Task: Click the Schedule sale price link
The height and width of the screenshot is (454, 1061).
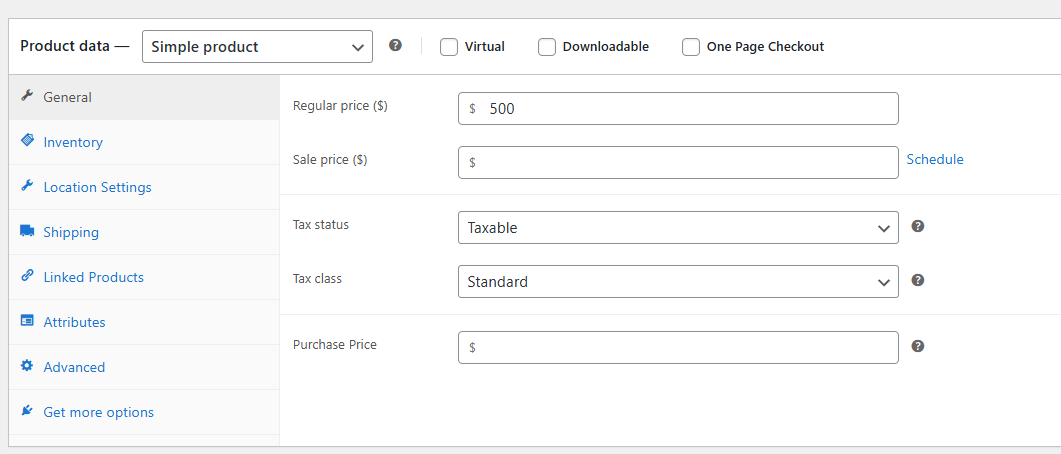Action: pyautogui.click(x=935, y=159)
